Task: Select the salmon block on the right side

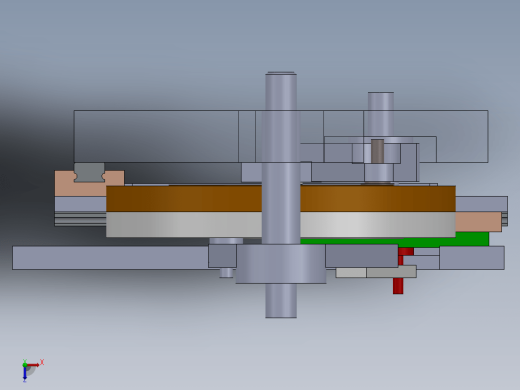Action: [x=478, y=222]
